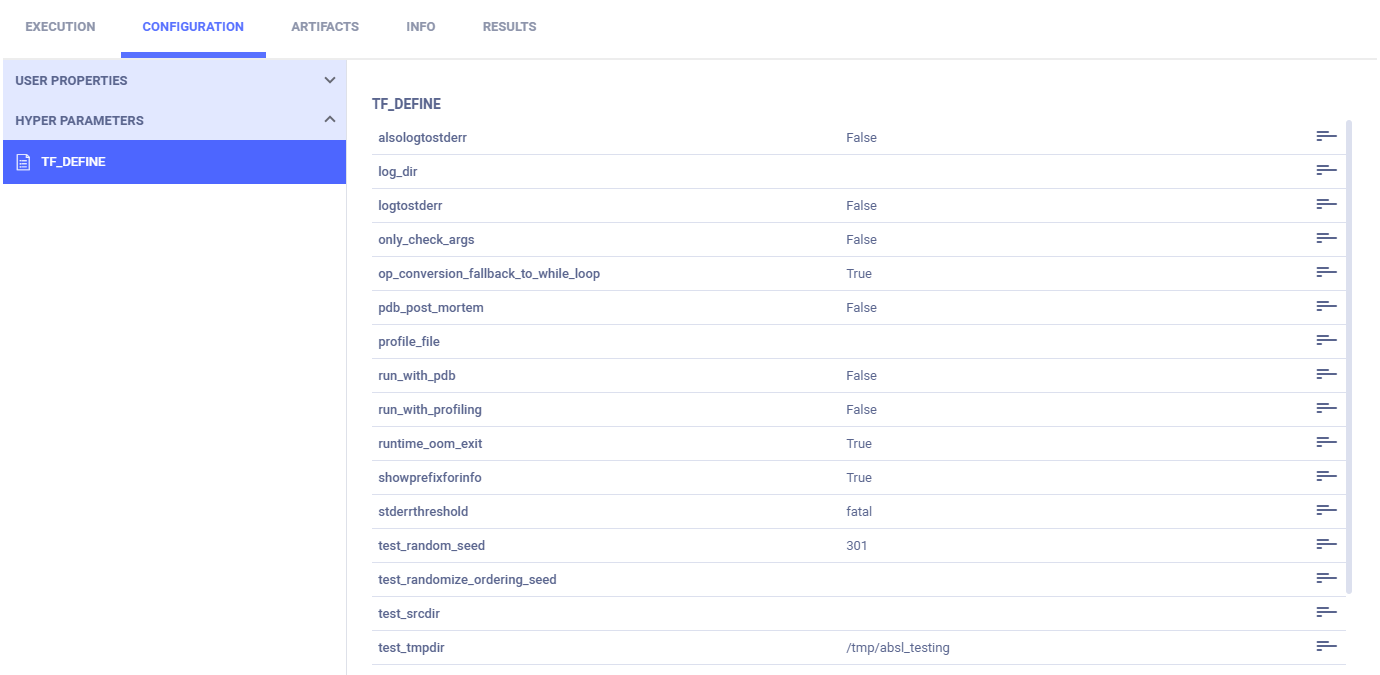Click the User Properties section header
The image size is (1380, 675).
point(72,80)
